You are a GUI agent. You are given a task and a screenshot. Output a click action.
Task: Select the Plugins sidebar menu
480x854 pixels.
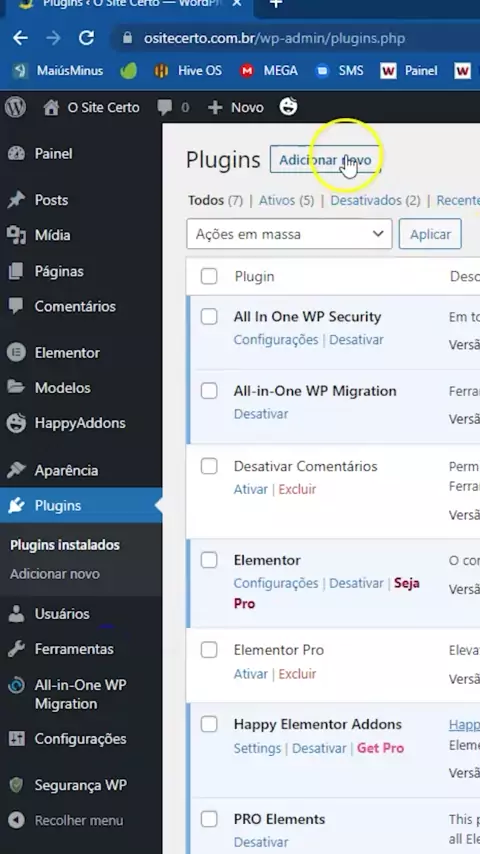coord(81,505)
